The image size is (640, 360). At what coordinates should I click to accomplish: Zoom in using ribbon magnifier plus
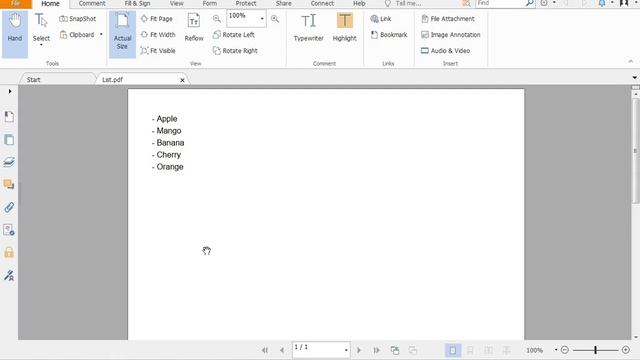275,19
